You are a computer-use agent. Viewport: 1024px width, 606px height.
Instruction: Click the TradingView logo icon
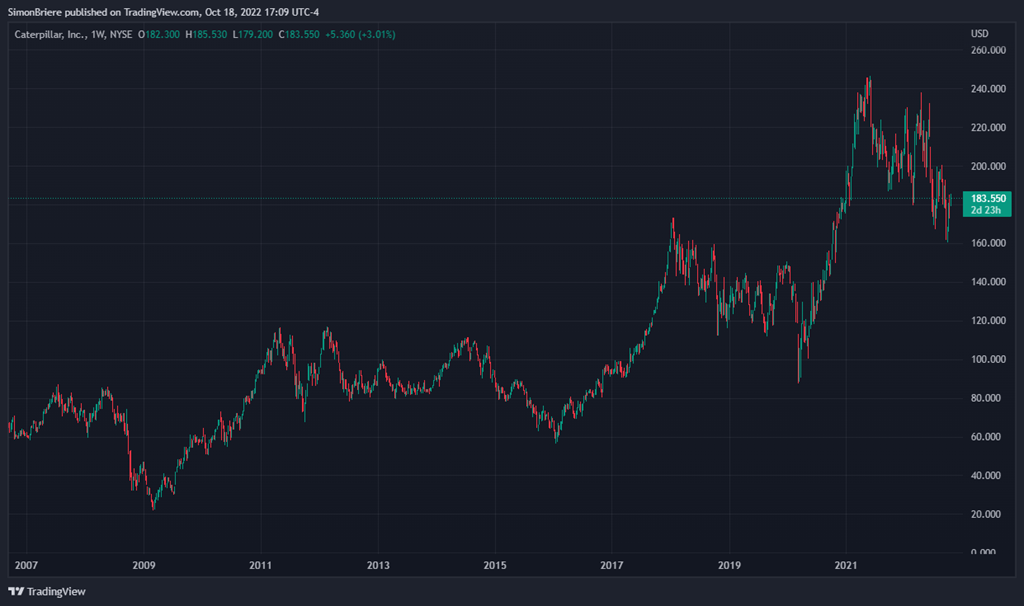click(x=16, y=591)
